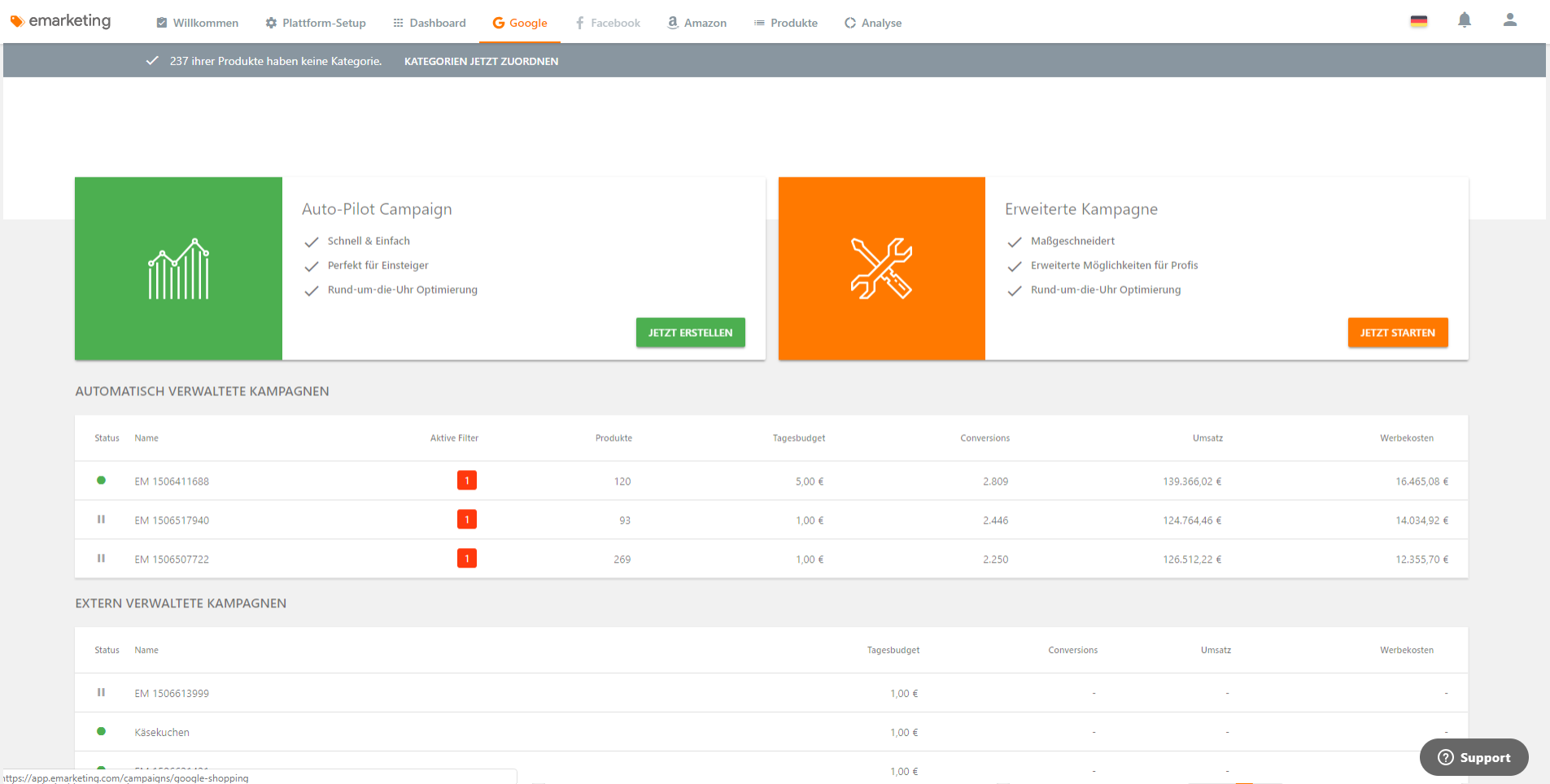
Task: Click the wrench and screwdriver tools icon
Action: pyautogui.click(x=881, y=268)
